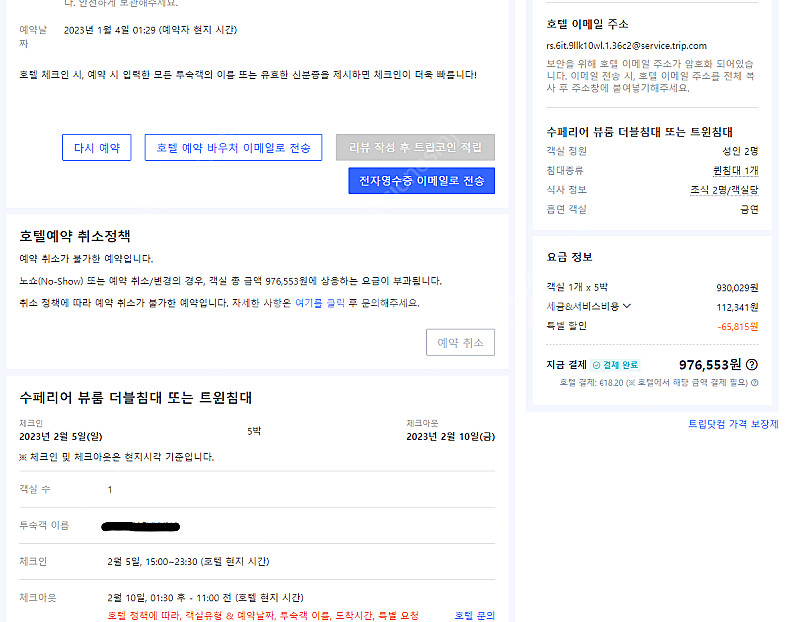This screenshot has height=622, width=800.
Task: Click special discount amount -65,815원
Action: tap(738, 327)
